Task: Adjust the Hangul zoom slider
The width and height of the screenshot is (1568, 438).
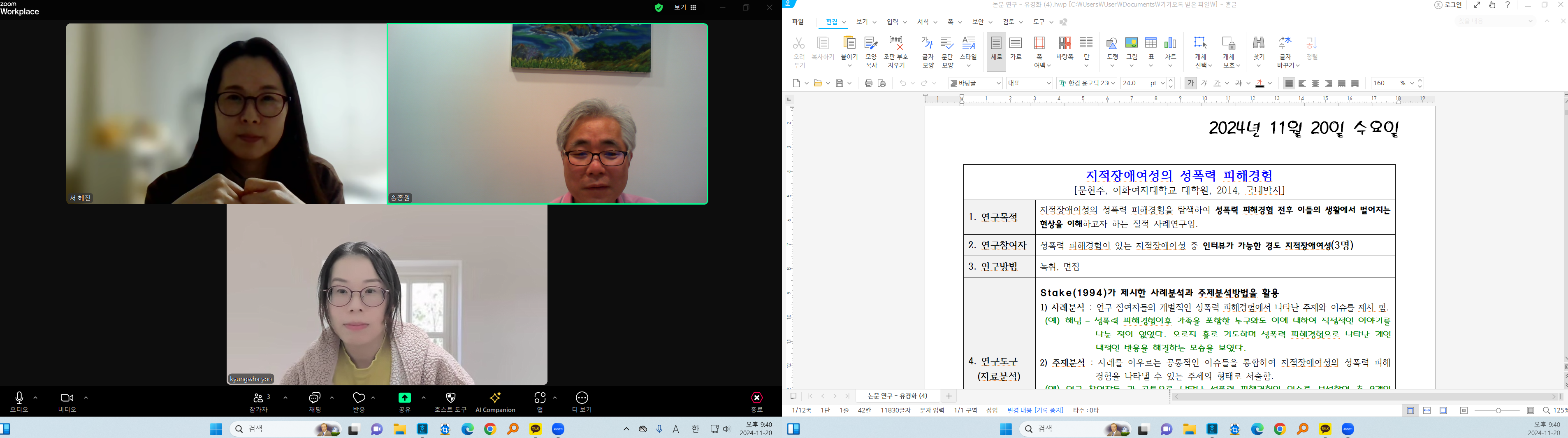Action: point(1498,410)
